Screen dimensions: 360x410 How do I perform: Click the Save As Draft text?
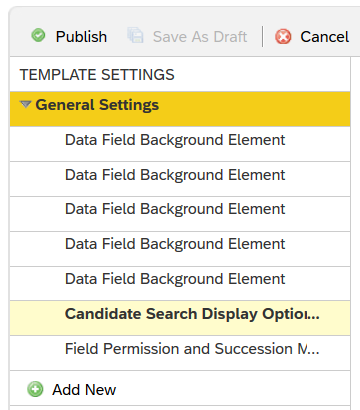200,37
